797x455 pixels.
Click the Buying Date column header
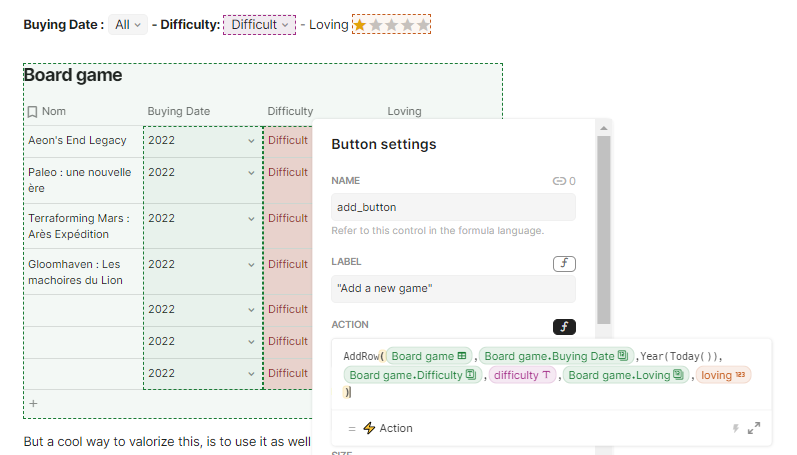179,111
